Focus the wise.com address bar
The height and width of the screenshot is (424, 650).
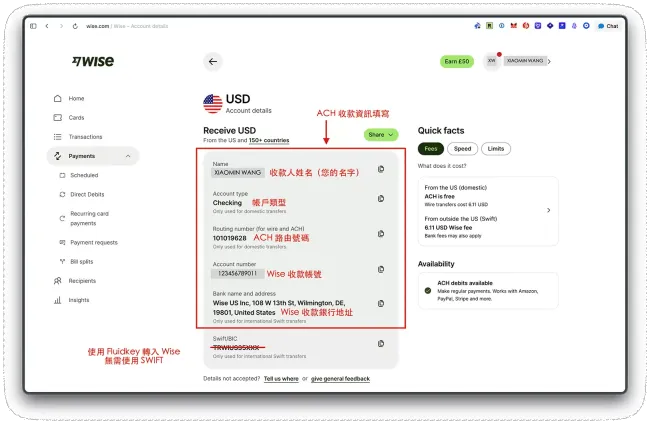click(127, 26)
